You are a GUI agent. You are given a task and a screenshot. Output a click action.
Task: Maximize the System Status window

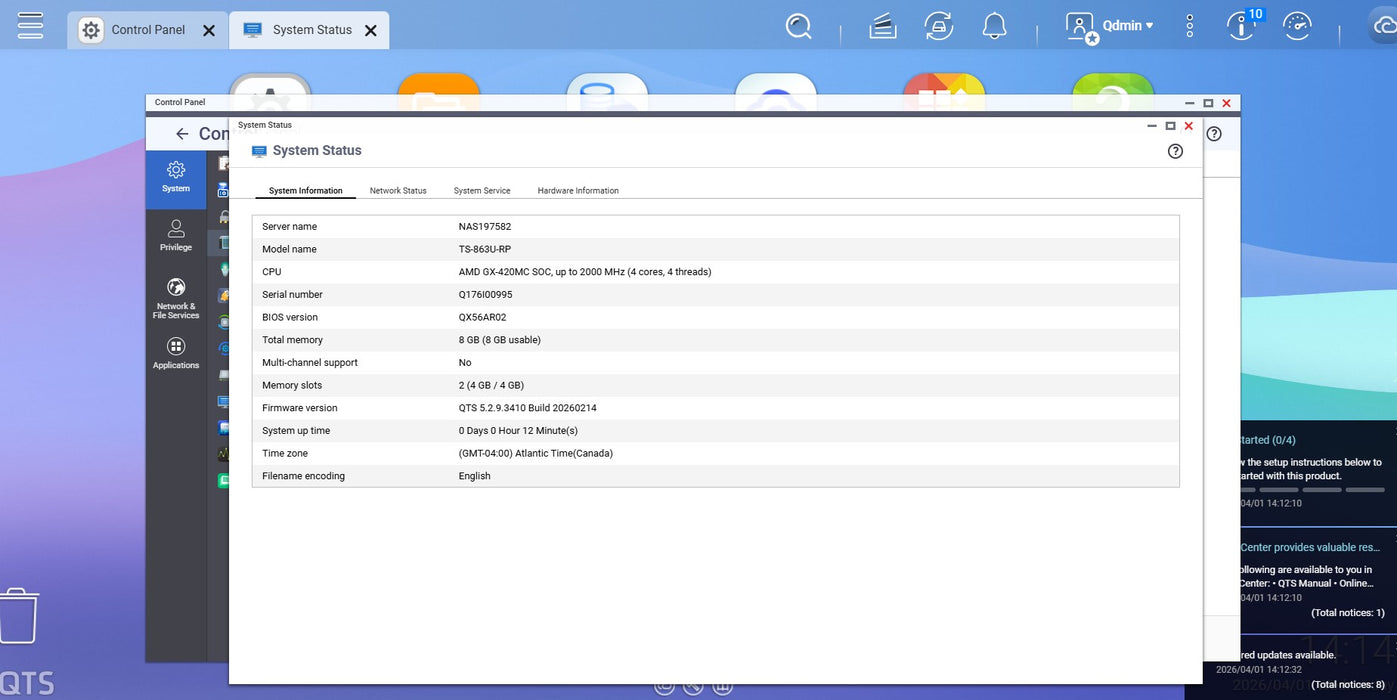coord(1170,126)
